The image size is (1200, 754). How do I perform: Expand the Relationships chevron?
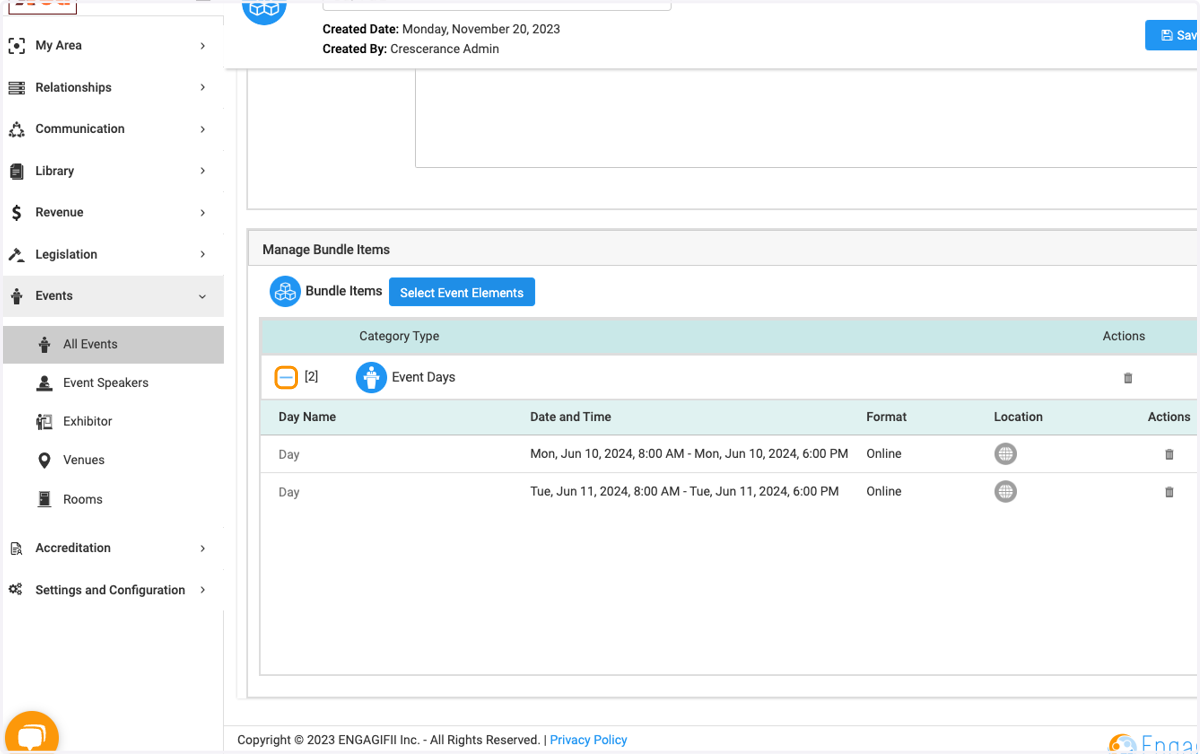202,88
